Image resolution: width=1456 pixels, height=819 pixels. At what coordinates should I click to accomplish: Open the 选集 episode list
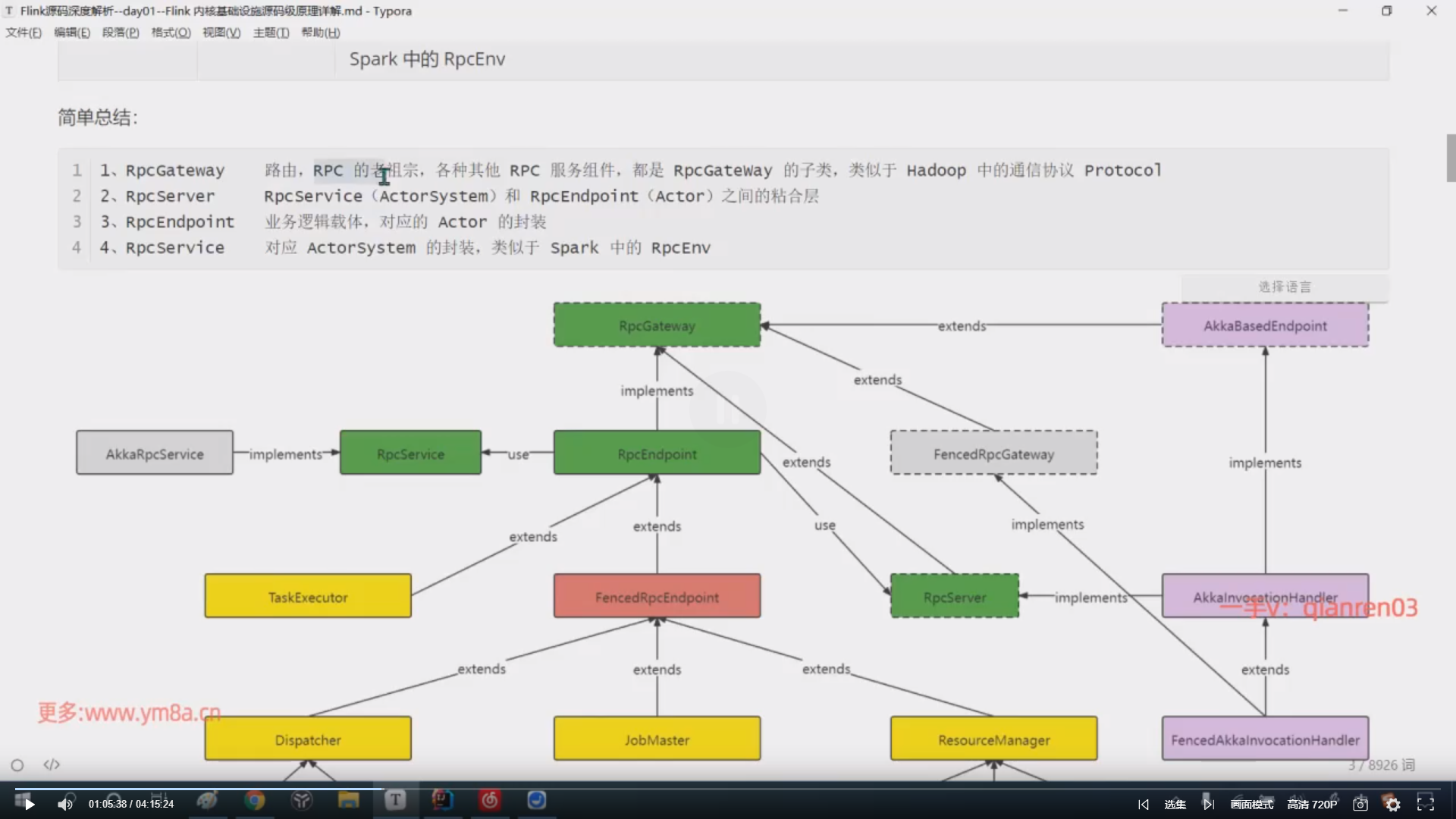point(1175,804)
